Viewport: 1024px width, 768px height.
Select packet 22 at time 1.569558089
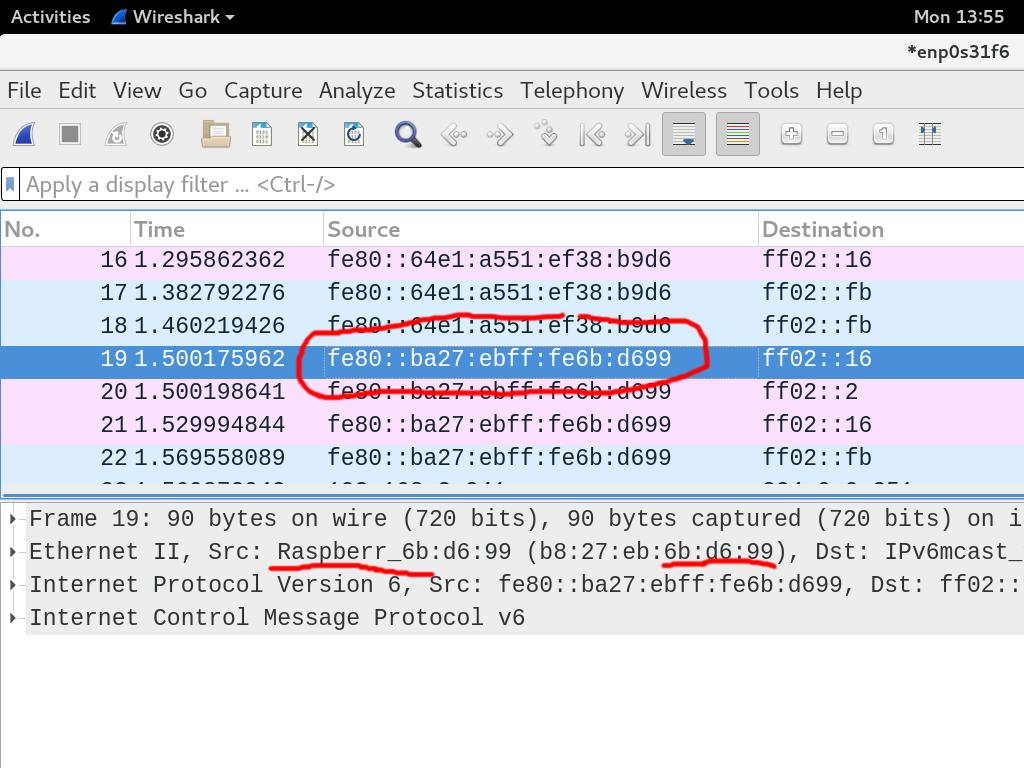coord(512,458)
